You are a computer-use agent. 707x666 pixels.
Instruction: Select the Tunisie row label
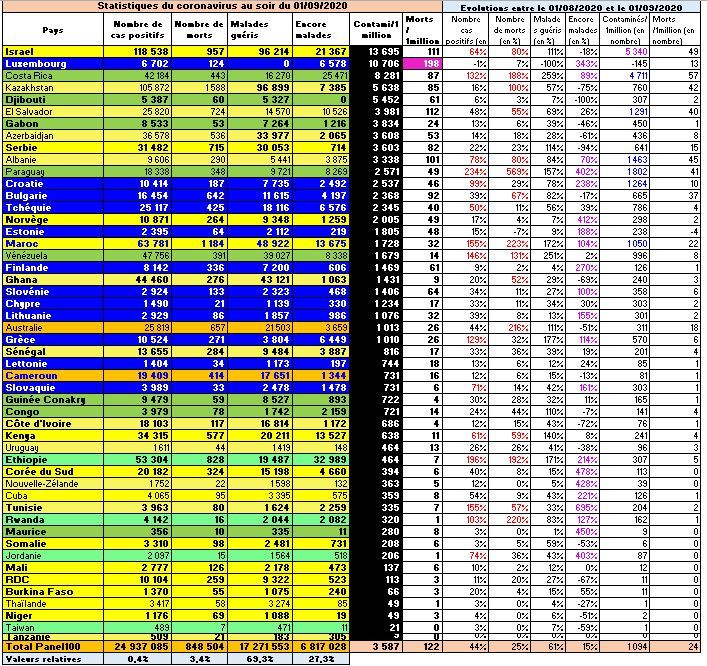(x=53, y=508)
